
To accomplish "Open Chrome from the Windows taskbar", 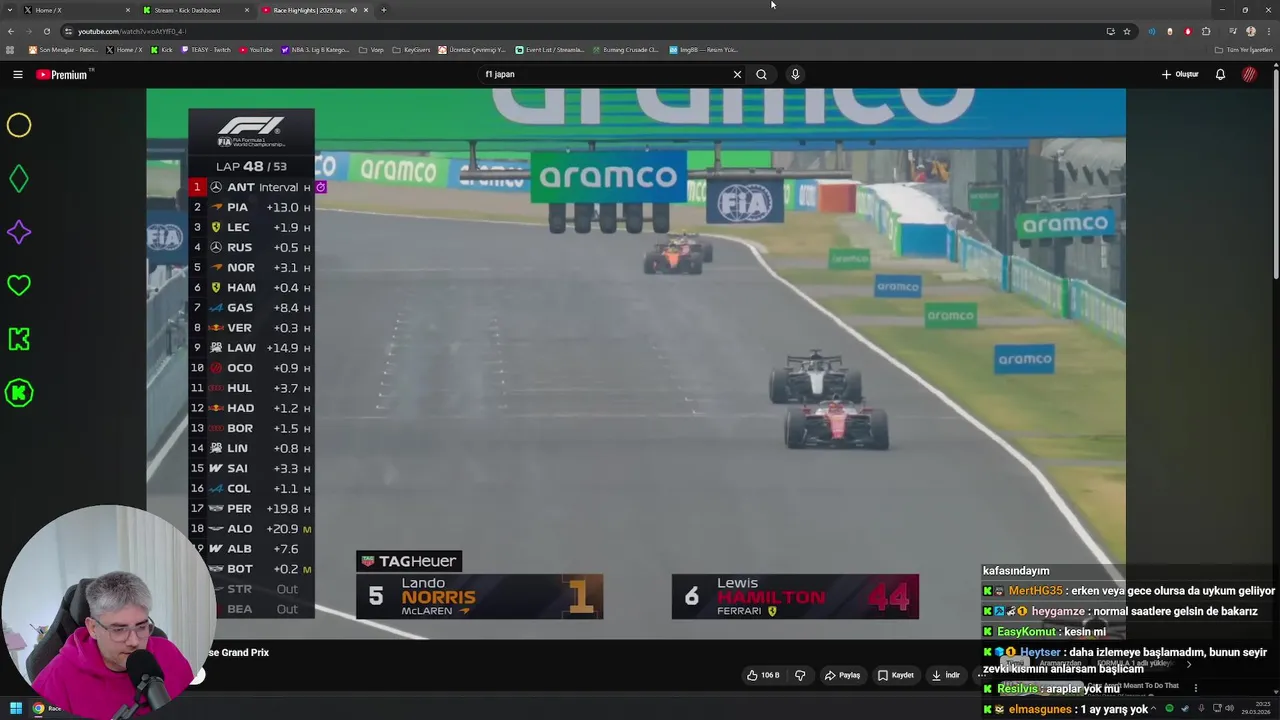I will tap(38, 708).
